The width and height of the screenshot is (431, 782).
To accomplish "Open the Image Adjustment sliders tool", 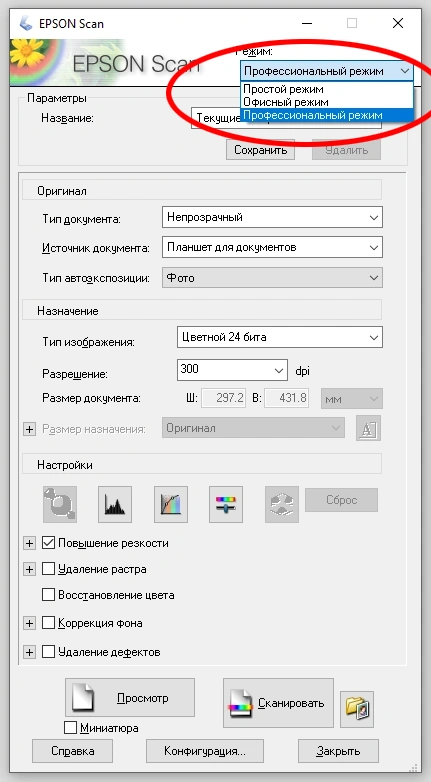I will coord(226,504).
